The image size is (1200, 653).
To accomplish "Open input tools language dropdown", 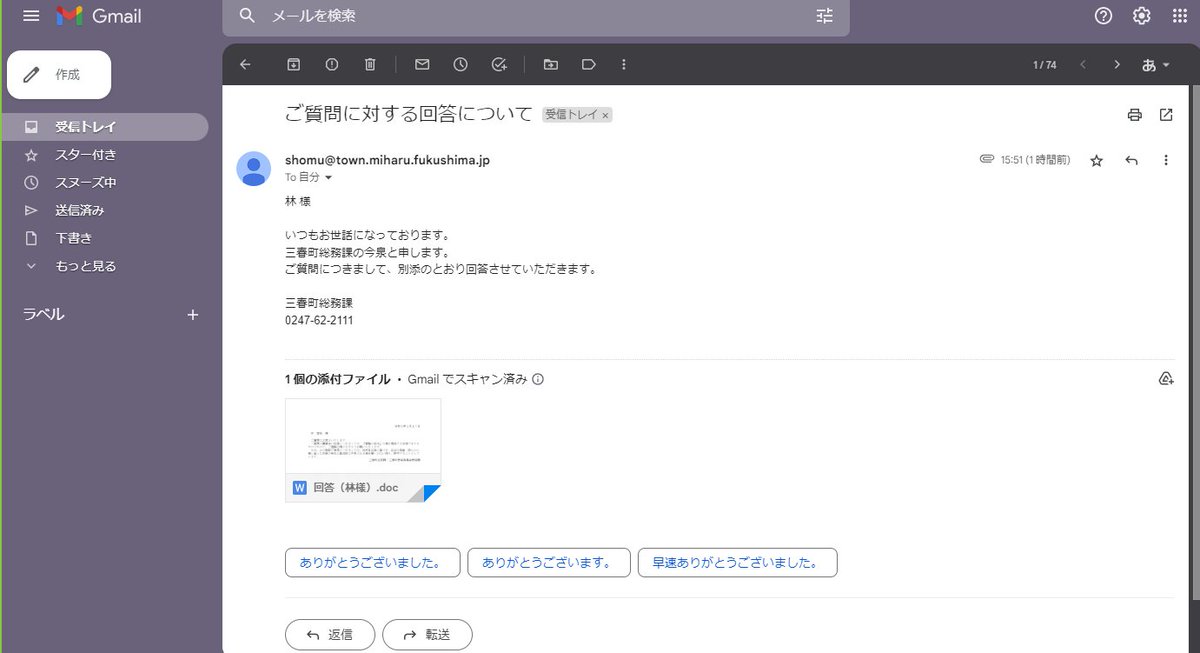I will (x=1156, y=64).
